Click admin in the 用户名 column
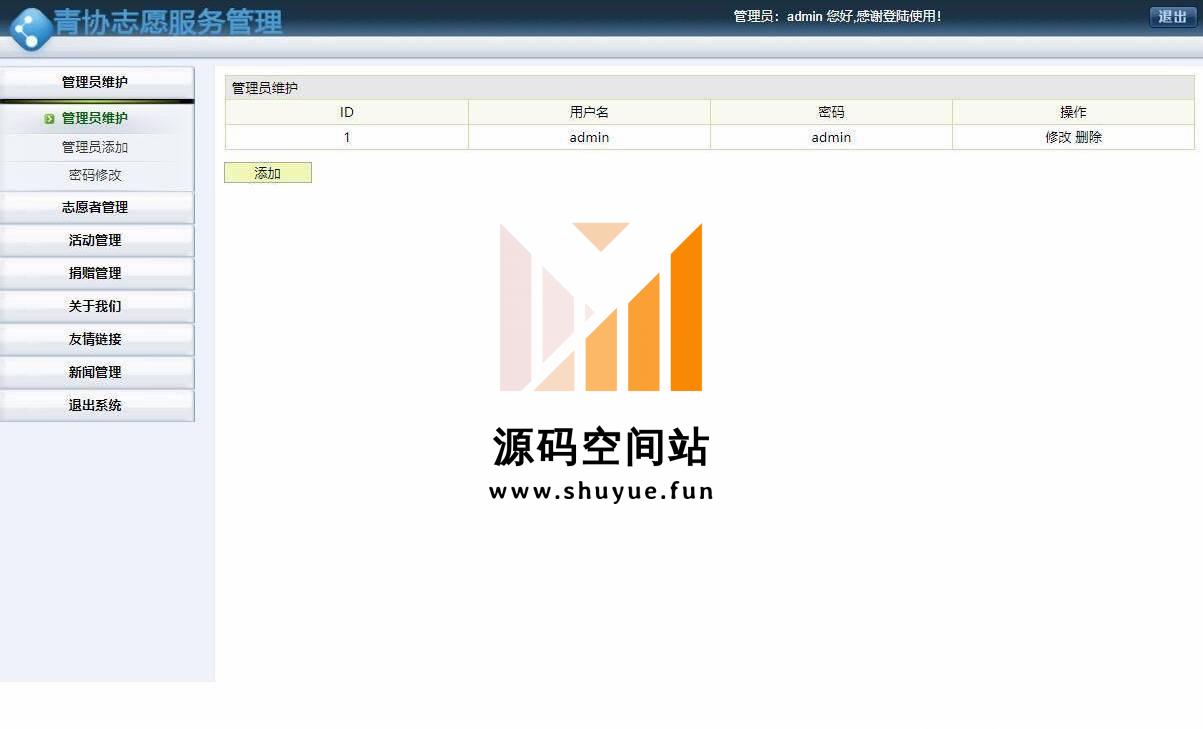Screen dimensions: 1203x729 point(589,137)
